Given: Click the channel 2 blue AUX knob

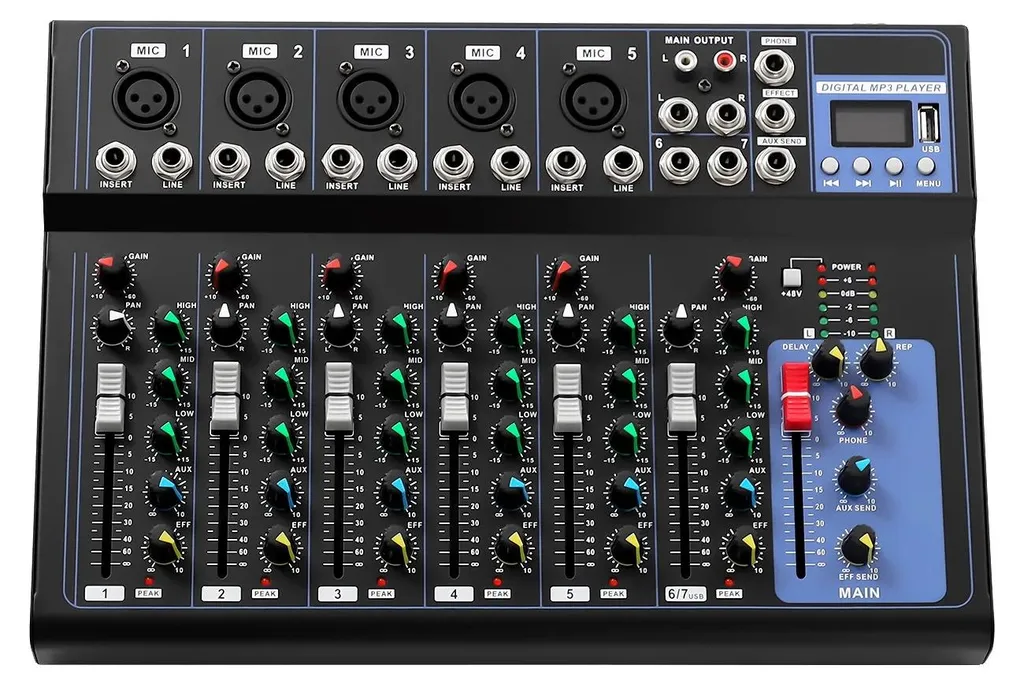Looking at the screenshot, I should [x=281, y=493].
